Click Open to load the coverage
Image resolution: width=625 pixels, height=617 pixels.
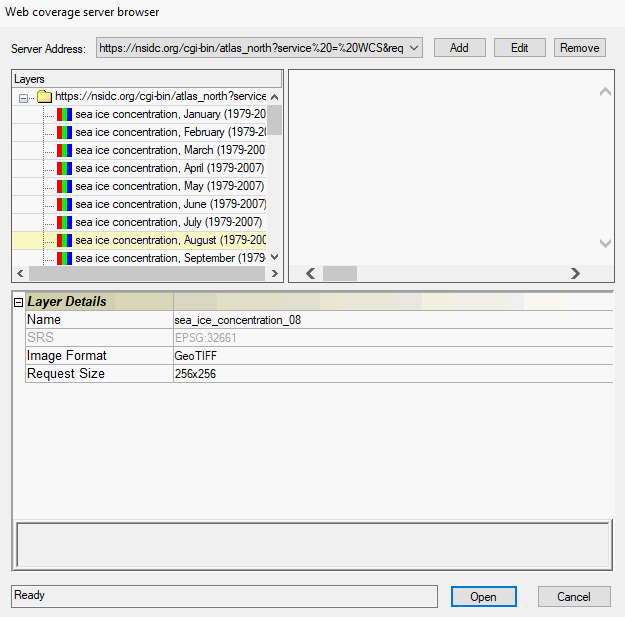tap(483, 597)
